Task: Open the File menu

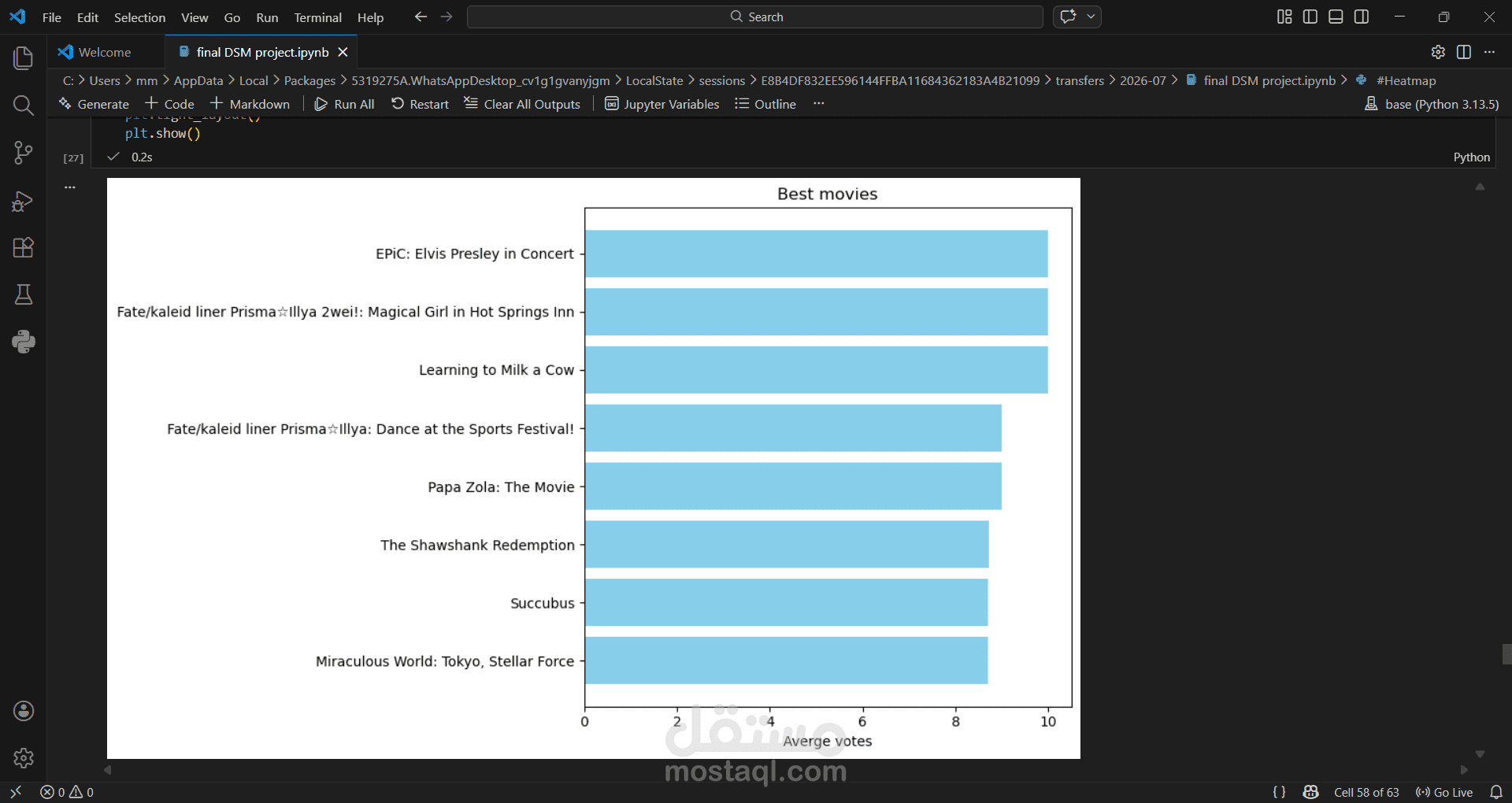Action: (52, 17)
